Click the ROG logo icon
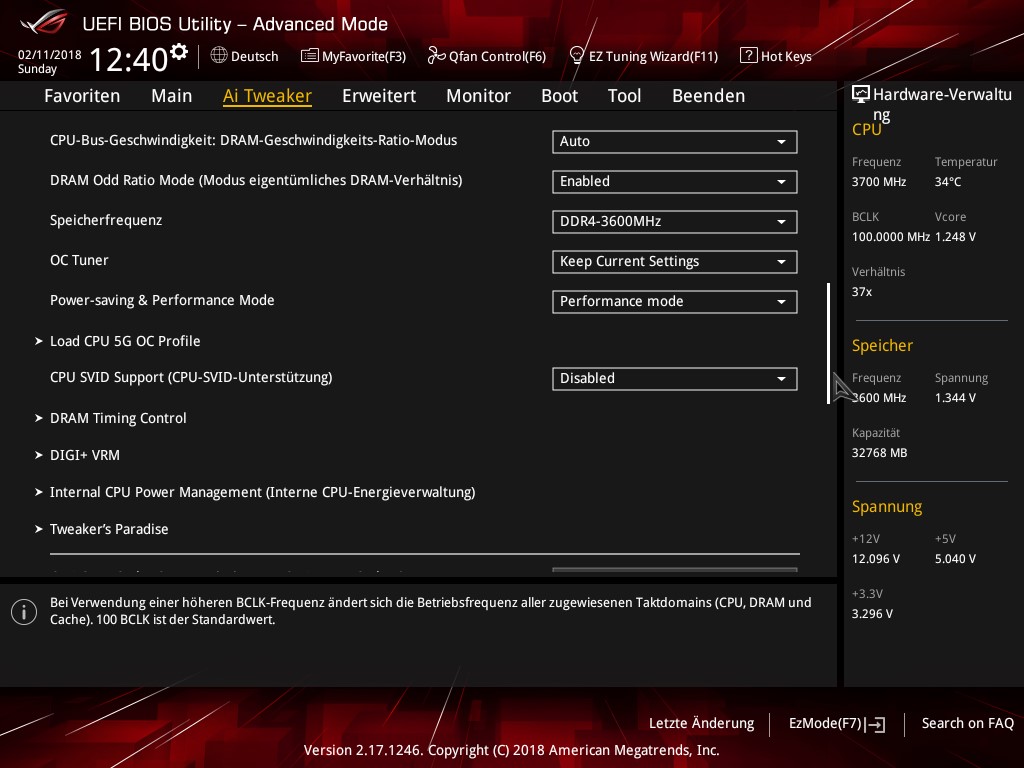Viewport: 1024px width, 768px height. tap(44, 22)
